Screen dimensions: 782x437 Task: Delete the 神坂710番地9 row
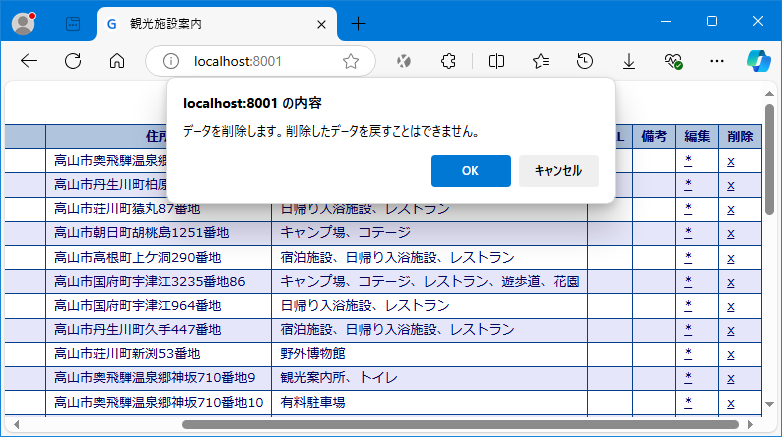pos(731,379)
